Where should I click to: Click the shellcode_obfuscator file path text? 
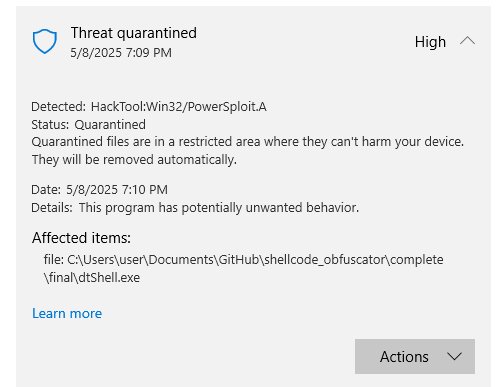tap(325, 260)
